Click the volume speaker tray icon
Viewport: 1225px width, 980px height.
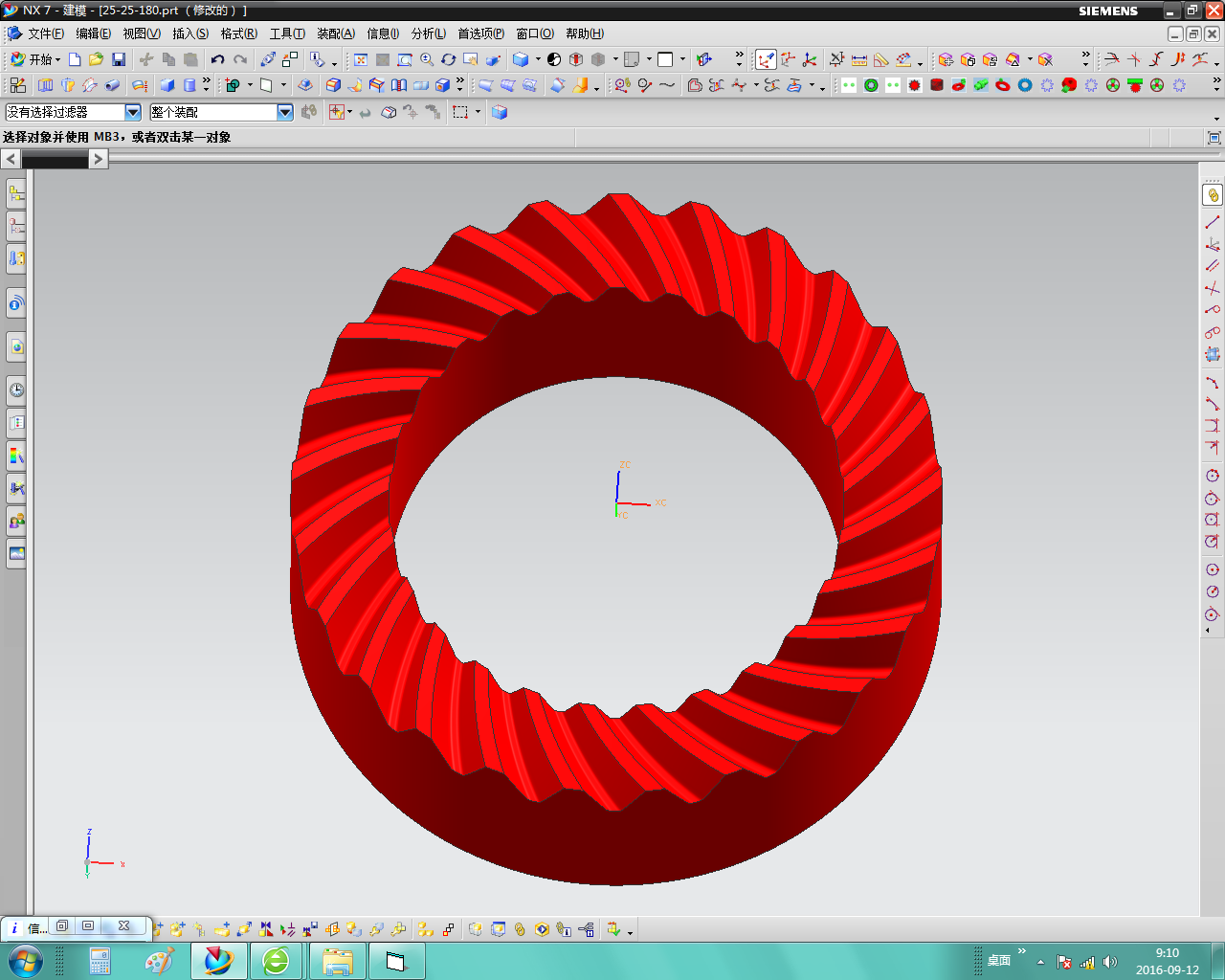click(x=1110, y=962)
